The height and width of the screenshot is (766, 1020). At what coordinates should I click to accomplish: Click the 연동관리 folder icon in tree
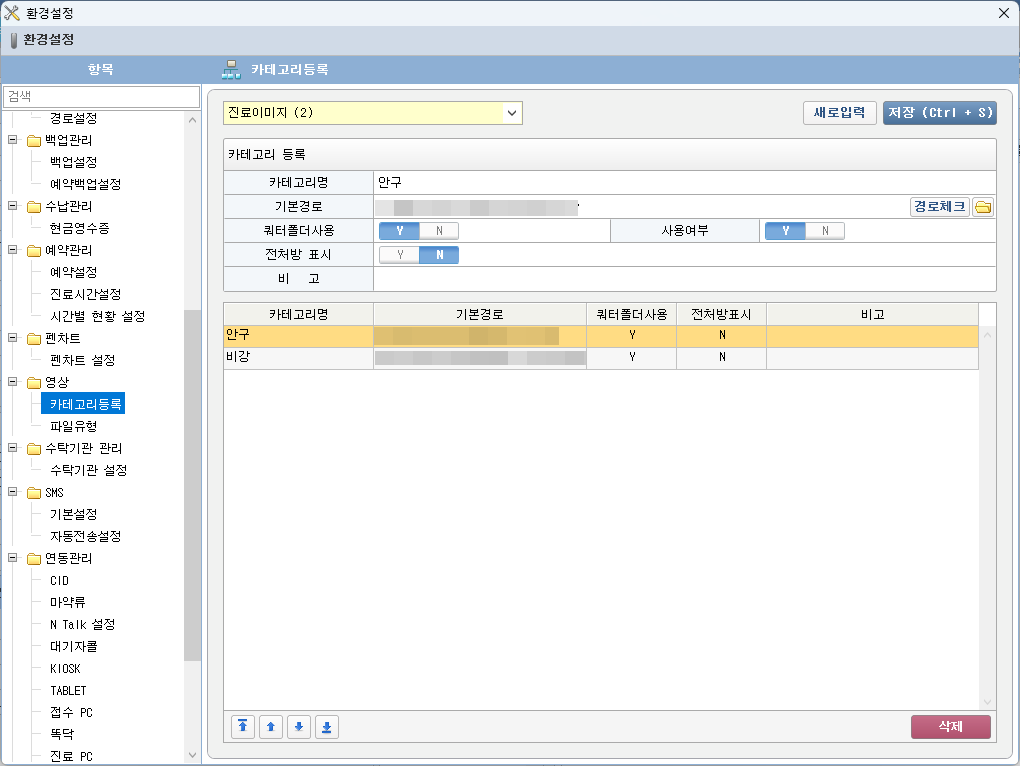pyautogui.click(x=33, y=558)
